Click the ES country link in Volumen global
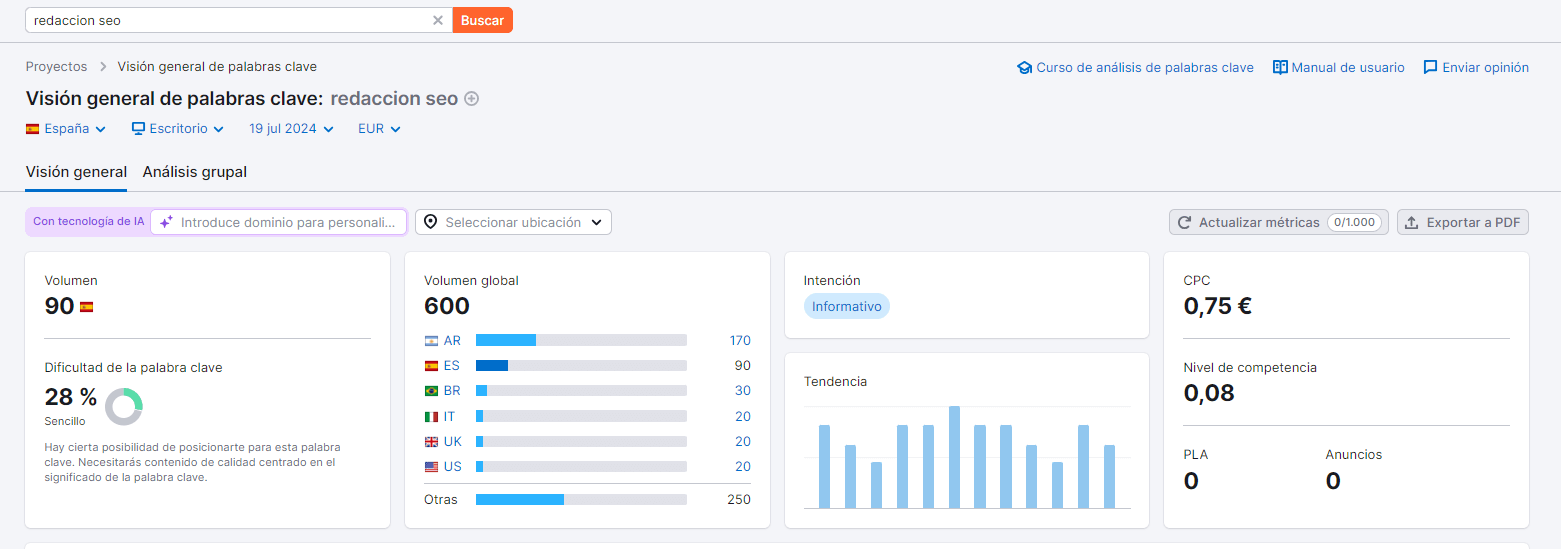The image size is (1561, 549). click(x=452, y=365)
